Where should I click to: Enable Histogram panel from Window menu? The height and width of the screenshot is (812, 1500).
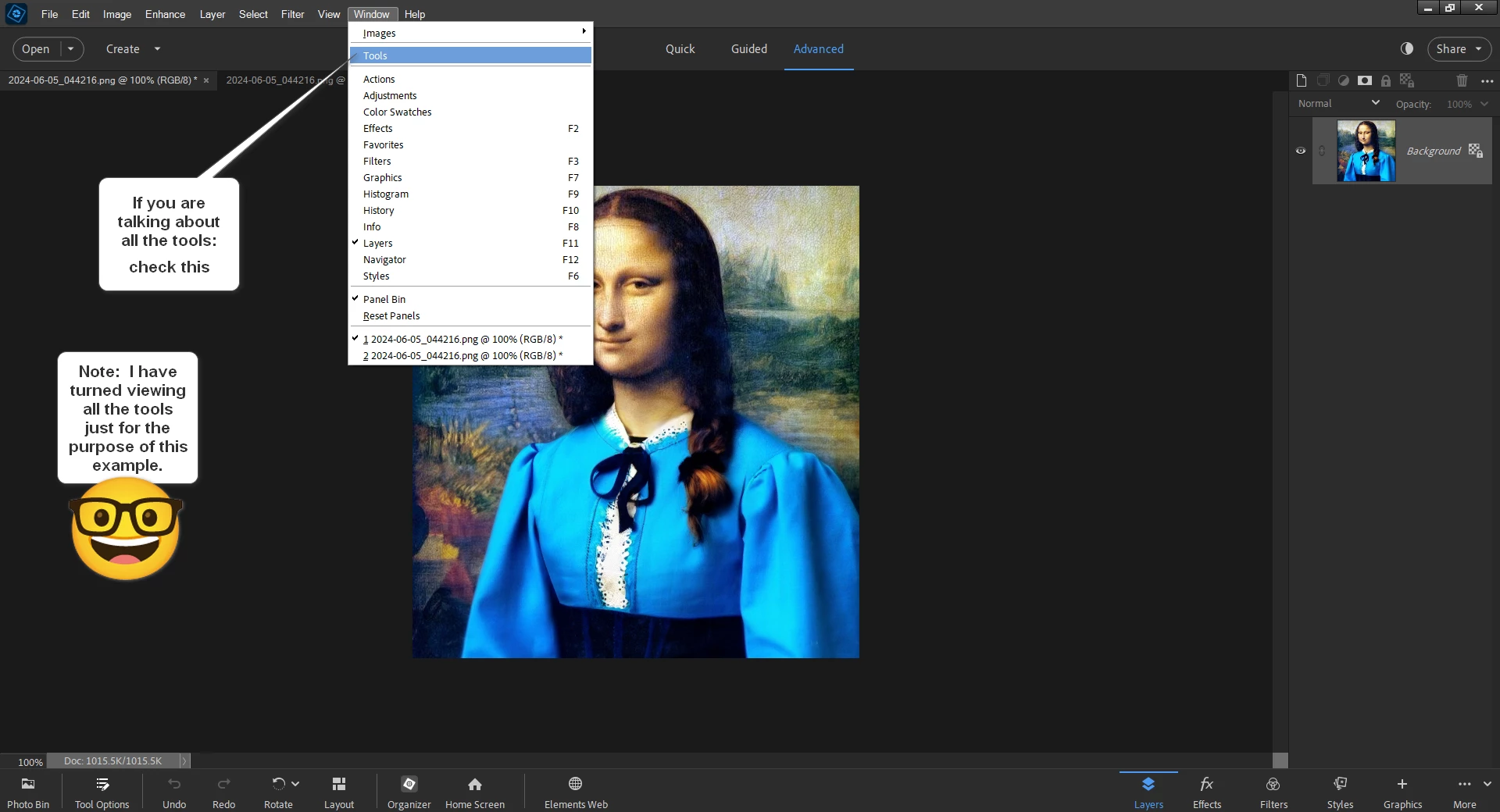point(470,194)
